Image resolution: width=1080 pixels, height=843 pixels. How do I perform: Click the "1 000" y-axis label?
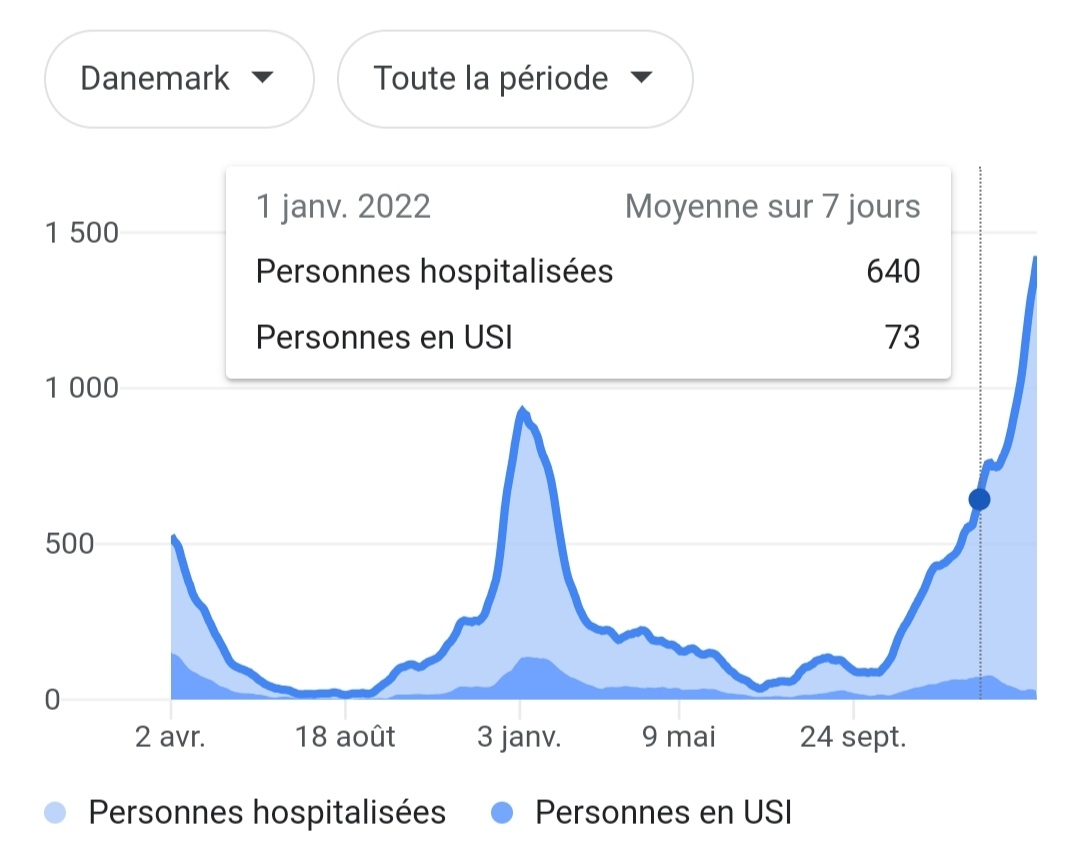click(81, 388)
